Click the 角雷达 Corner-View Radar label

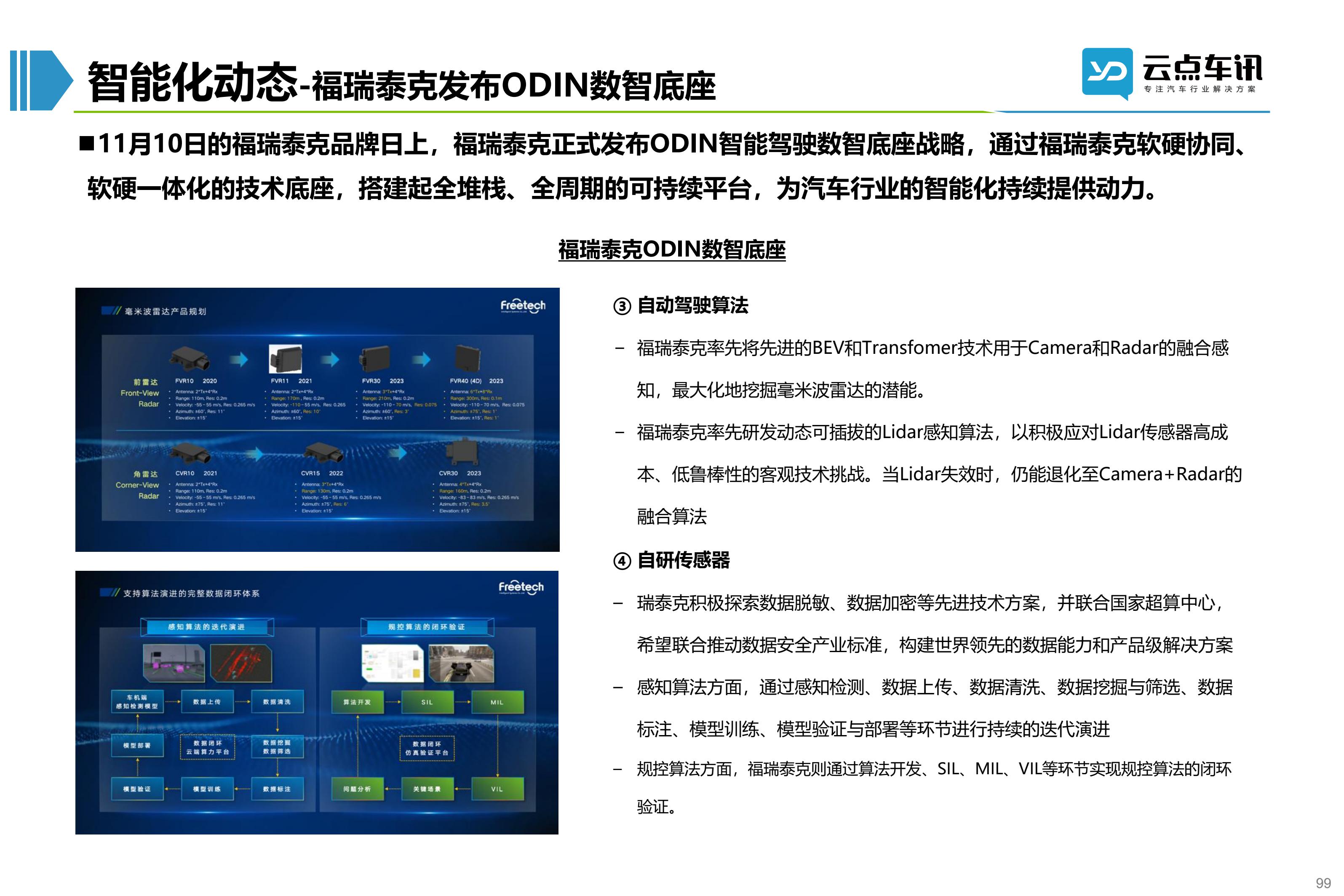pyautogui.click(x=138, y=485)
